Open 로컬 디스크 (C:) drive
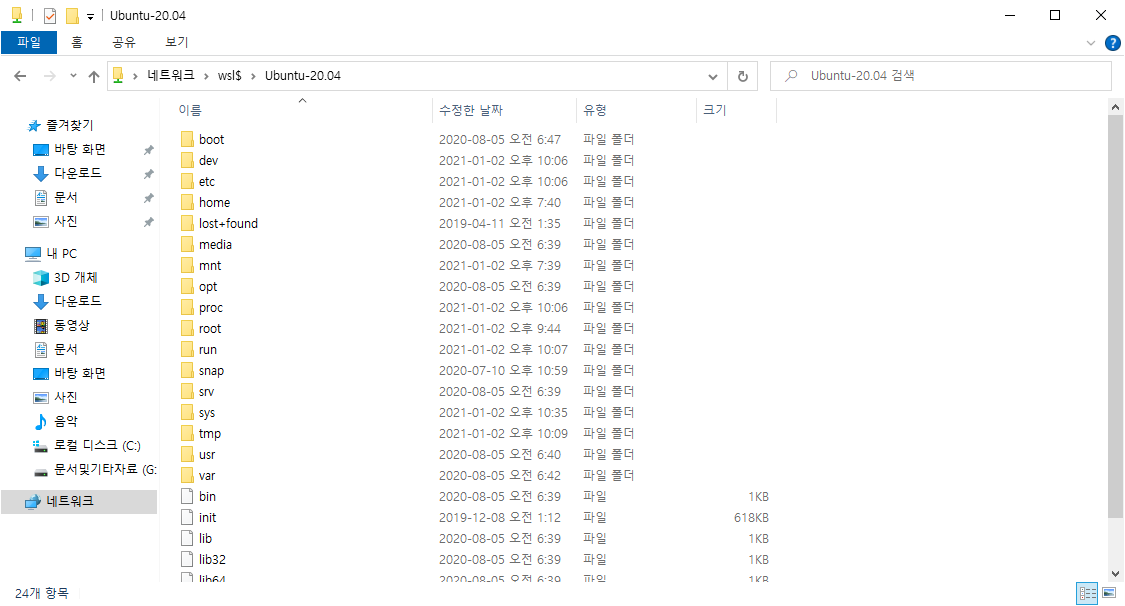This screenshot has width=1125, height=606. tap(96, 445)
